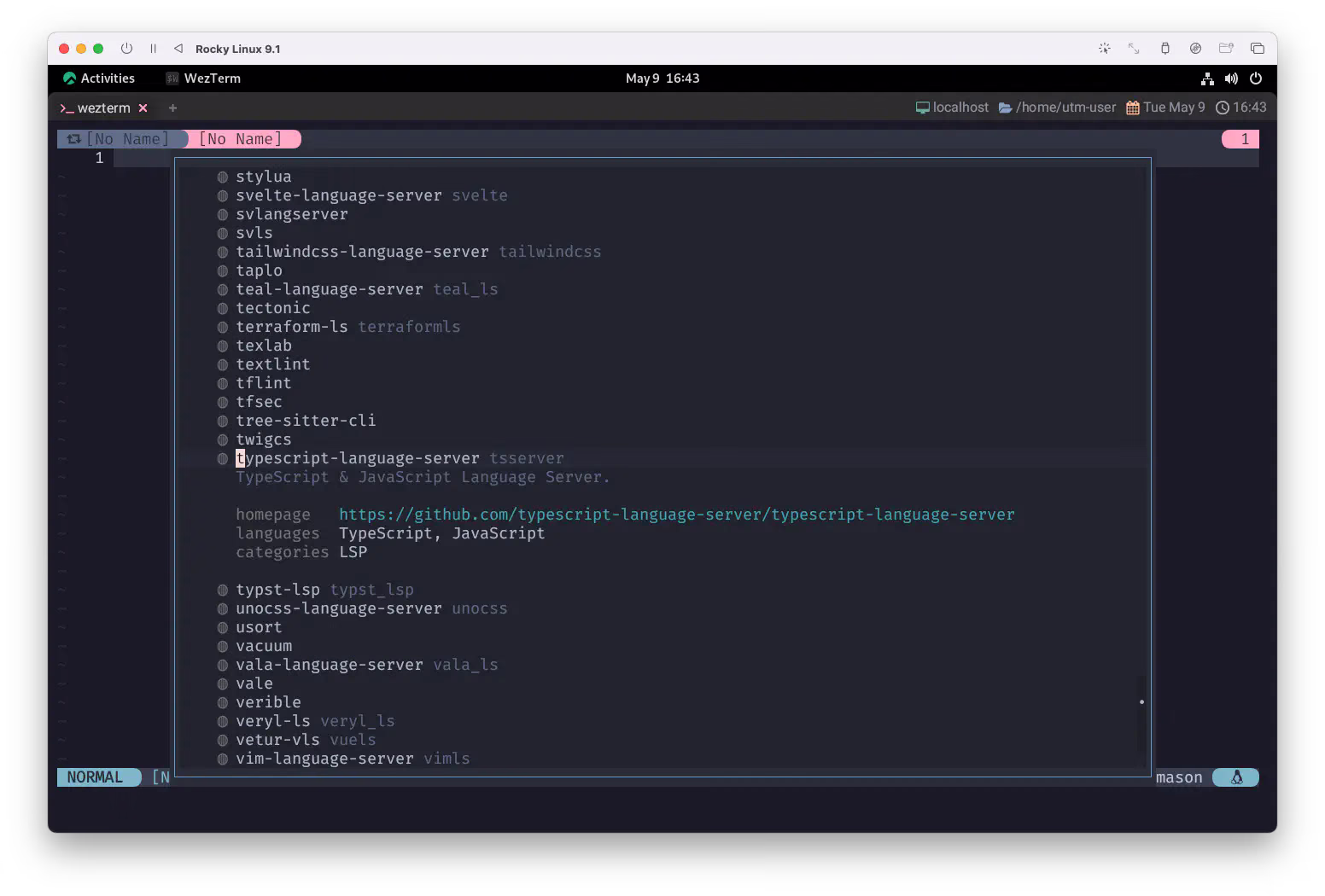Open the GNOME Activities overview
The height and width of the screenshot is (896, 1325).
click(x=99, y=79)
